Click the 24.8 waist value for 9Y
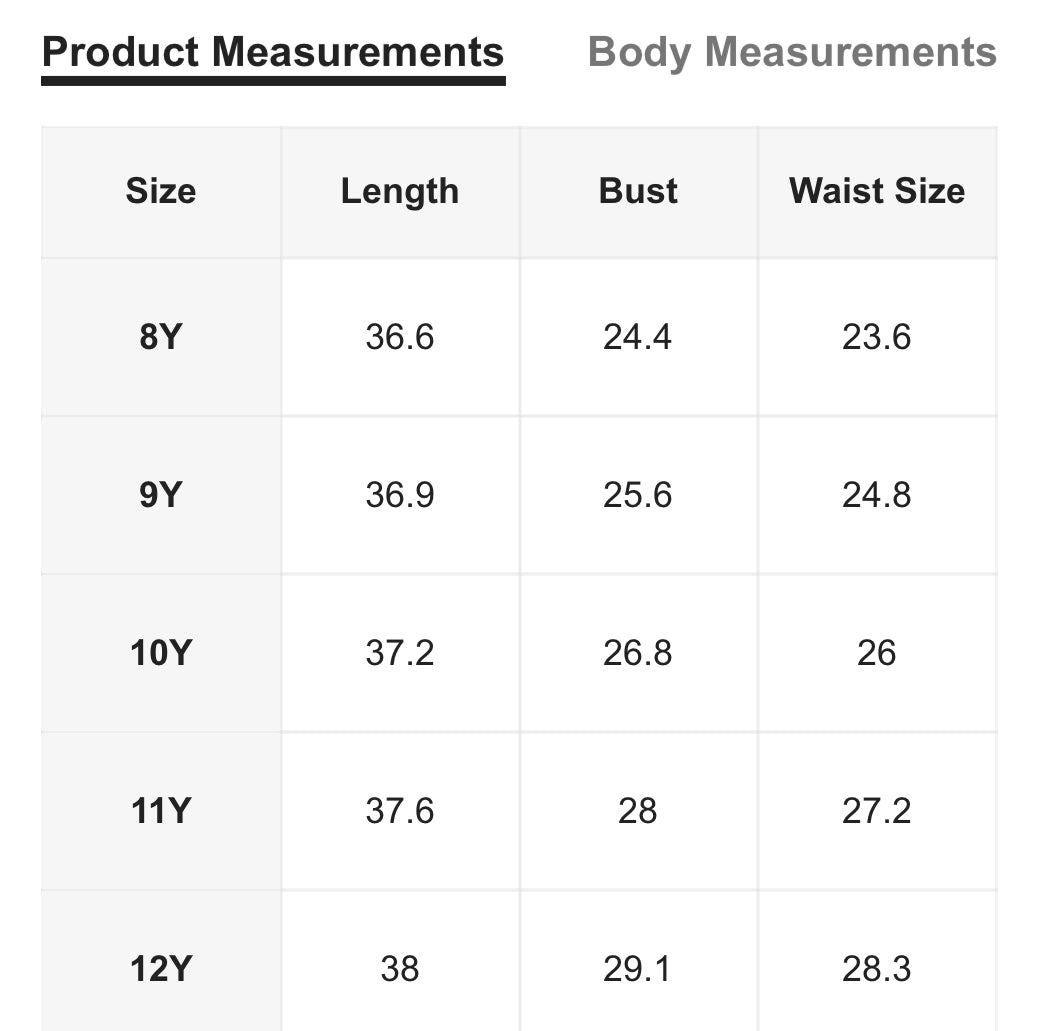 click(877, 495)
